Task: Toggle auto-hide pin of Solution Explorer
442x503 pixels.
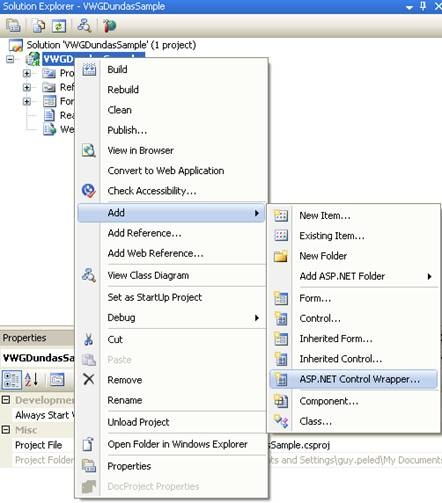Action: pos(423,6)
